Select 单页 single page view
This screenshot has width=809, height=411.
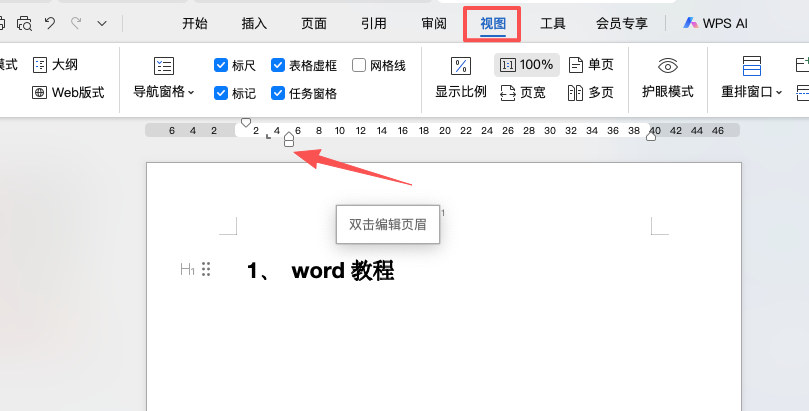click(x=591, y=65)
